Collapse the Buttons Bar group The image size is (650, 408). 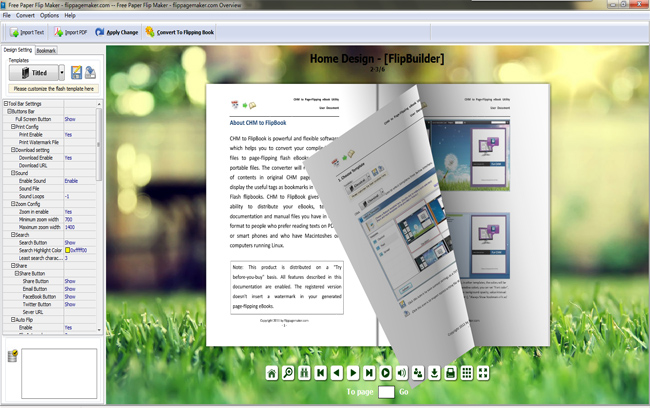(9, 112)
